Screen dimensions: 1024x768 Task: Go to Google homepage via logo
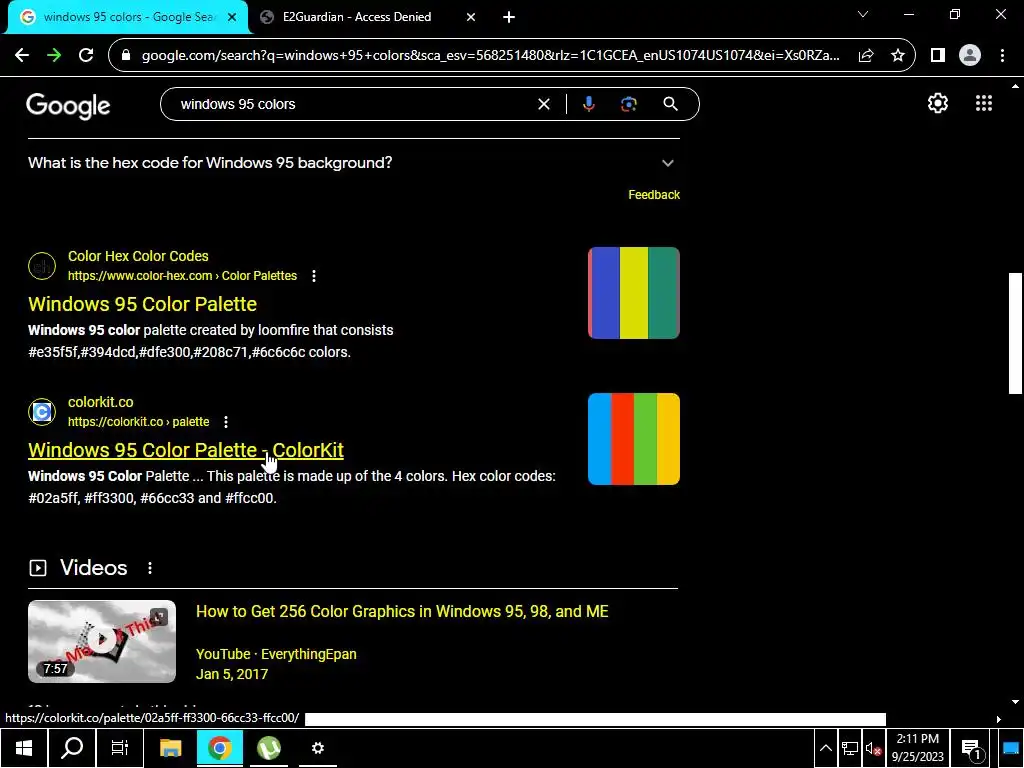[69, 106]
